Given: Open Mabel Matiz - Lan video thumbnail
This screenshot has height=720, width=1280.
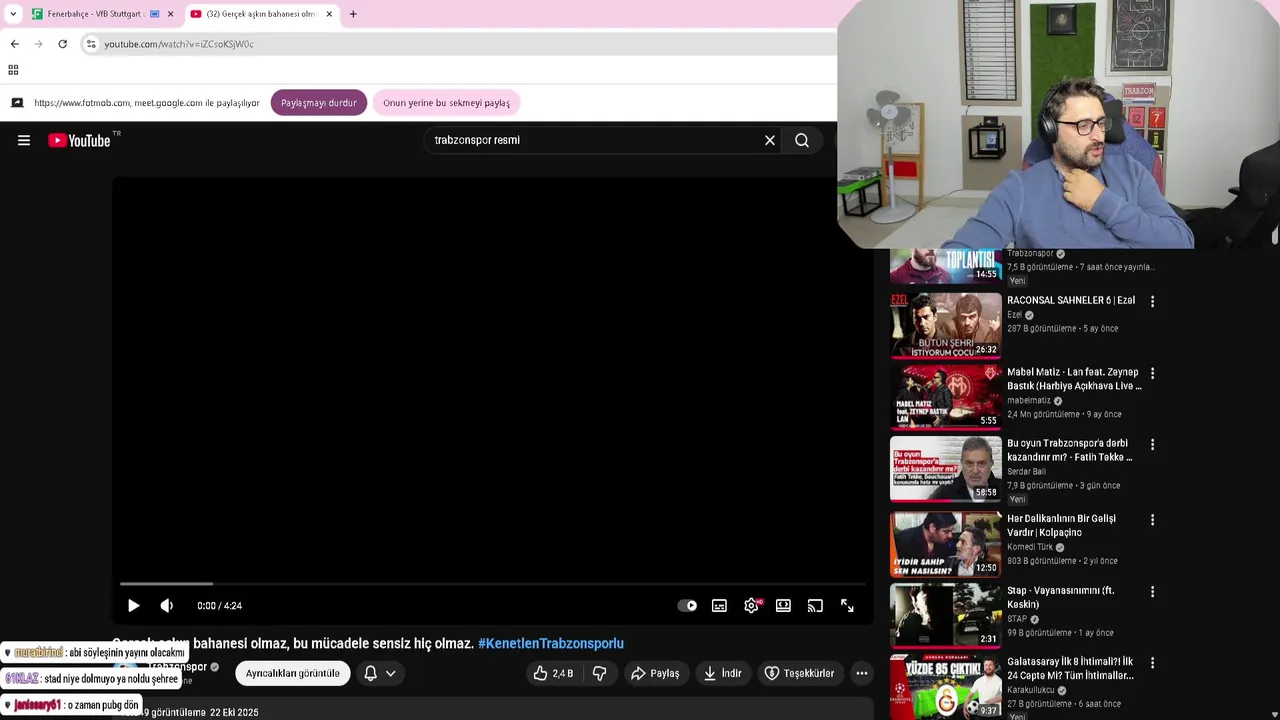Looking at the screenshot, I should point(945,396).
